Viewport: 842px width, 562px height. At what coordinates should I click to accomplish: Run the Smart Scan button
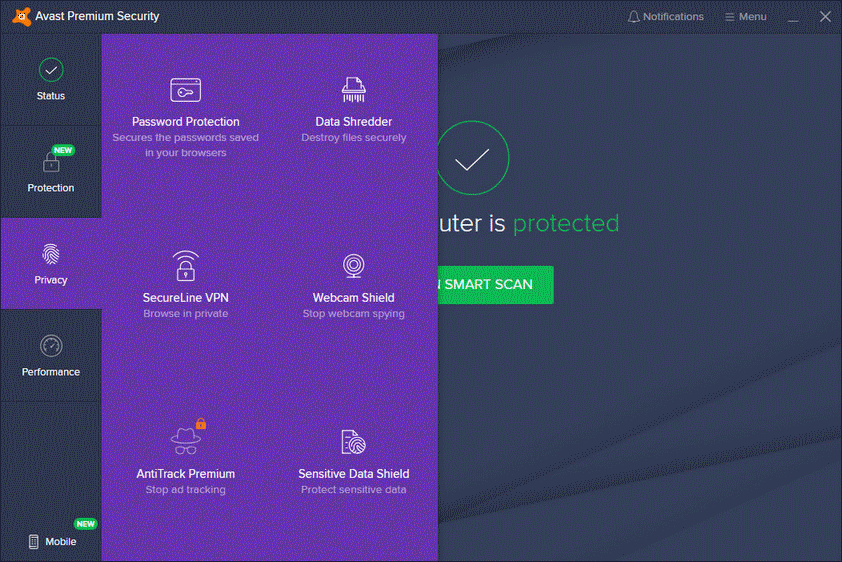pos(496,285)
